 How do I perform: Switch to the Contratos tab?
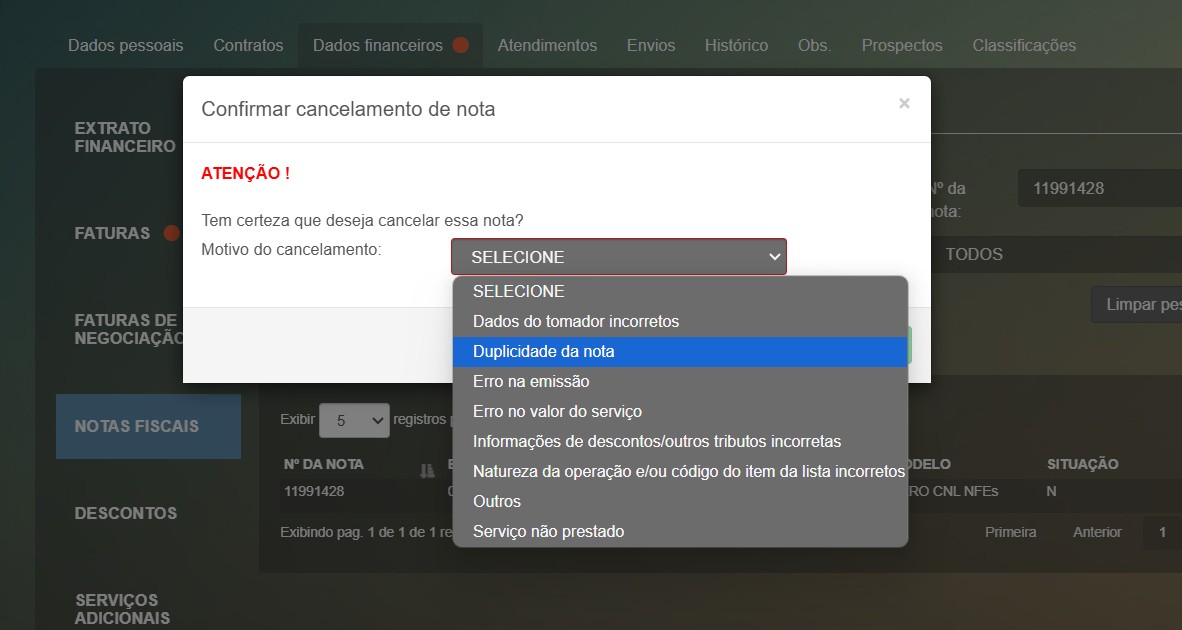click(x=248, y=45)
